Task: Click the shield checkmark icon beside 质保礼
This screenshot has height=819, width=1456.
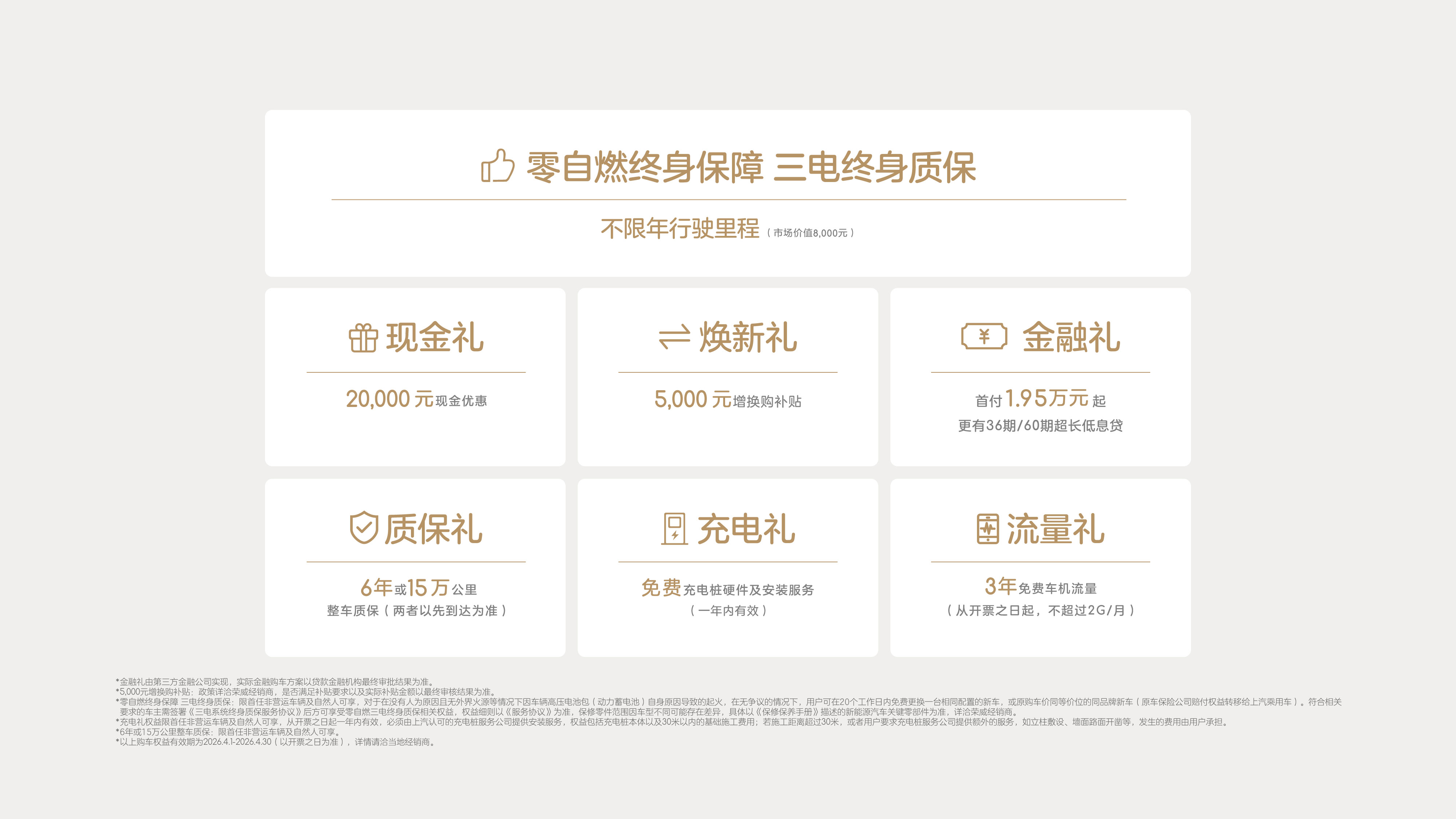Action: (363, 528)
